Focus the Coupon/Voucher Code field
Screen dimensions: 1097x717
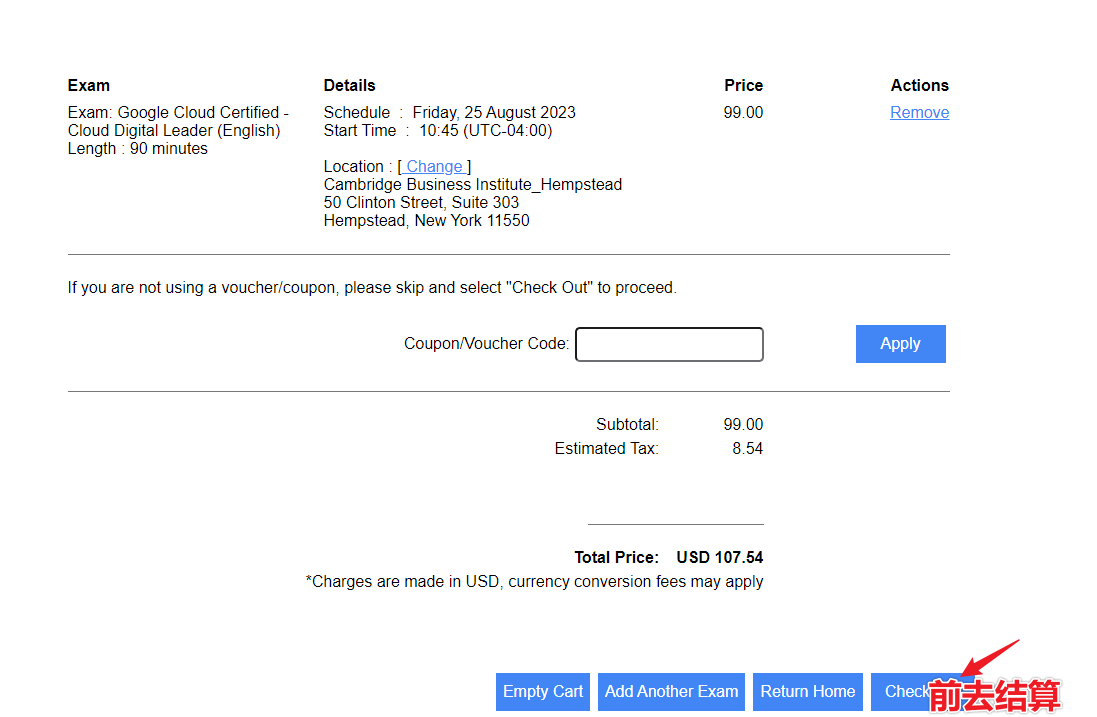pyautogui.click(x=669, y=344)
